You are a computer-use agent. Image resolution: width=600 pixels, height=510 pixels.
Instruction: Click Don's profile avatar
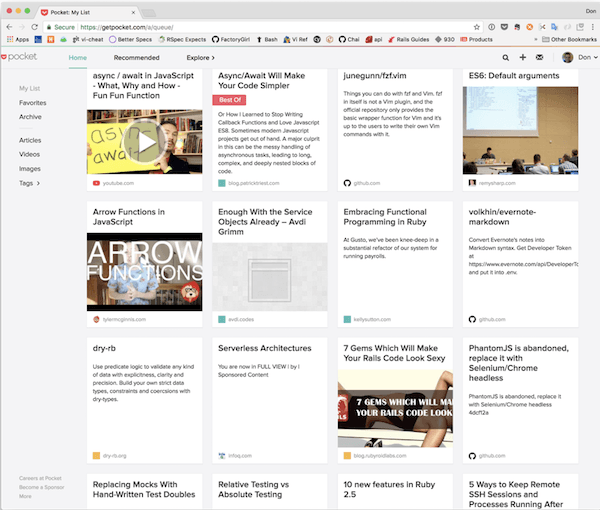point(567,57)
